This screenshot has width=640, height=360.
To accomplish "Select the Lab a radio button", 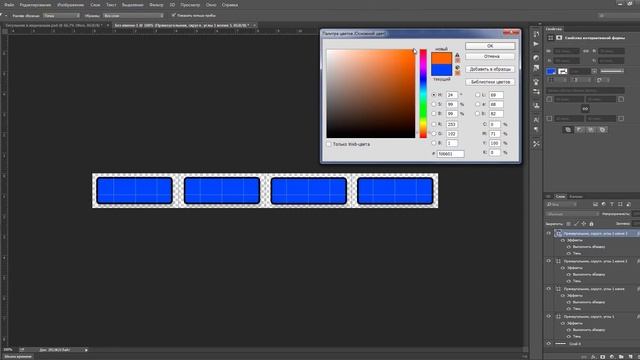I will coord(478,104).
